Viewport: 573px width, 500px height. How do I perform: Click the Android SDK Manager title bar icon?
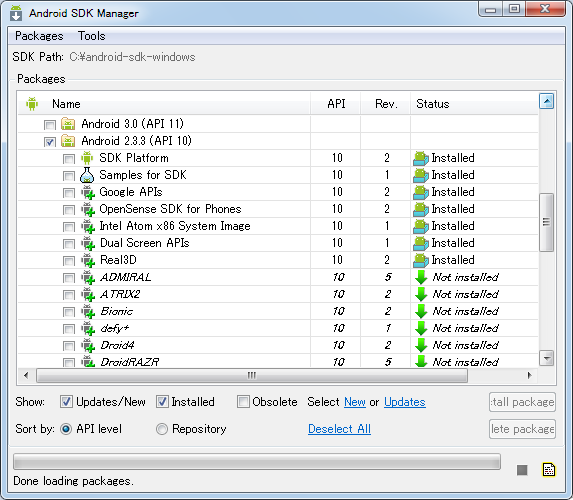tap(16, 13)
